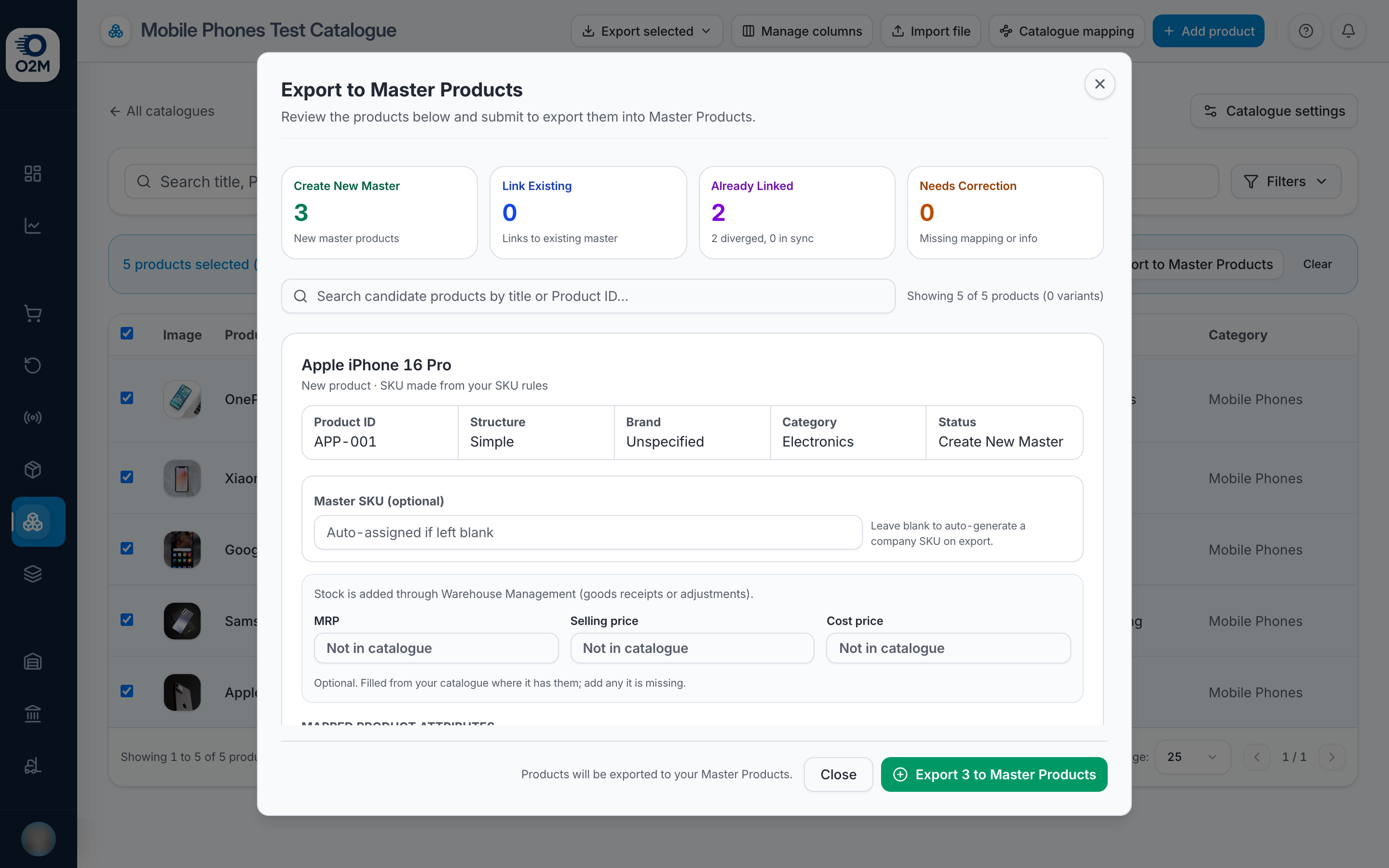Uncheck the Xiaomi row checkbox
This screenshot has height=868, width=1389.
(127, 477)
